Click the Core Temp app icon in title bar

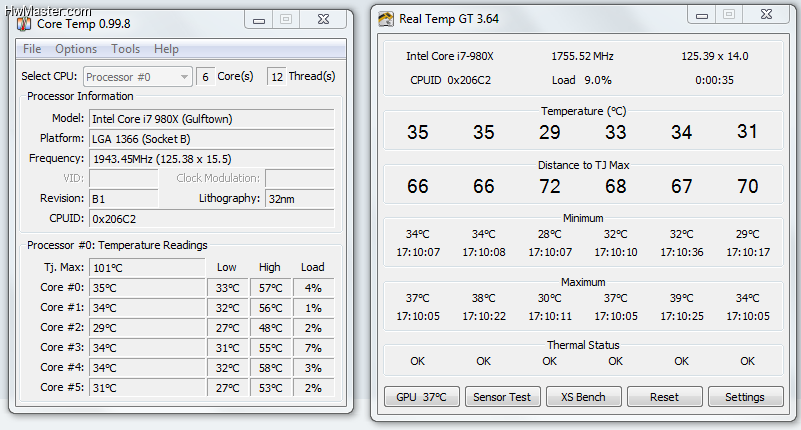(x=24, y=24)
